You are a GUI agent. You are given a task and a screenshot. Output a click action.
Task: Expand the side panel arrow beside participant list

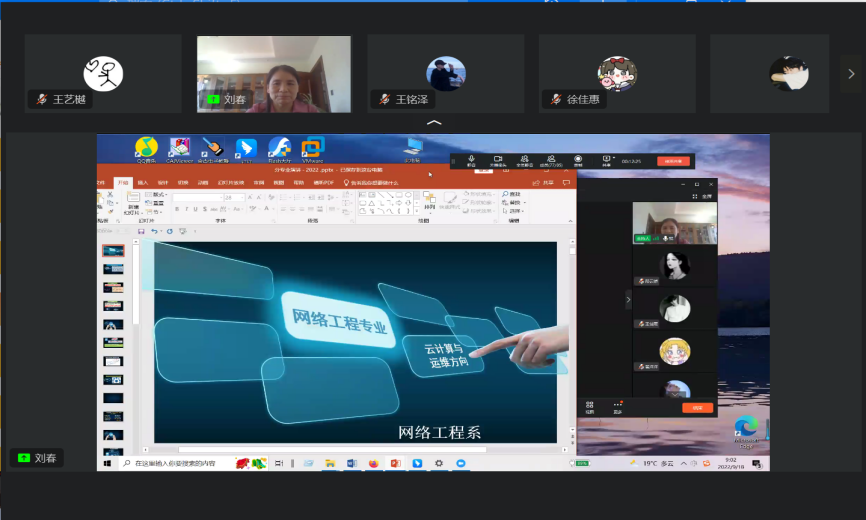(628, 298)
